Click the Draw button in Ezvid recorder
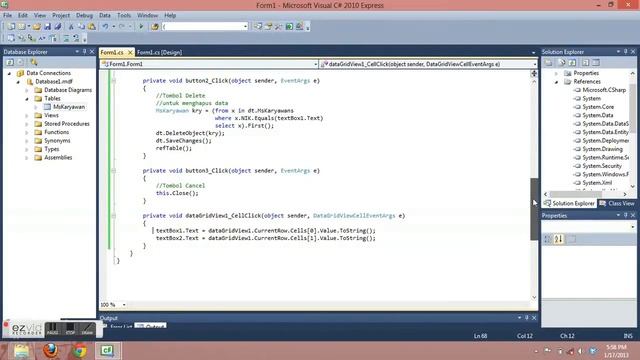The height and width of the screenshot is (360, 640). point(87,329)
